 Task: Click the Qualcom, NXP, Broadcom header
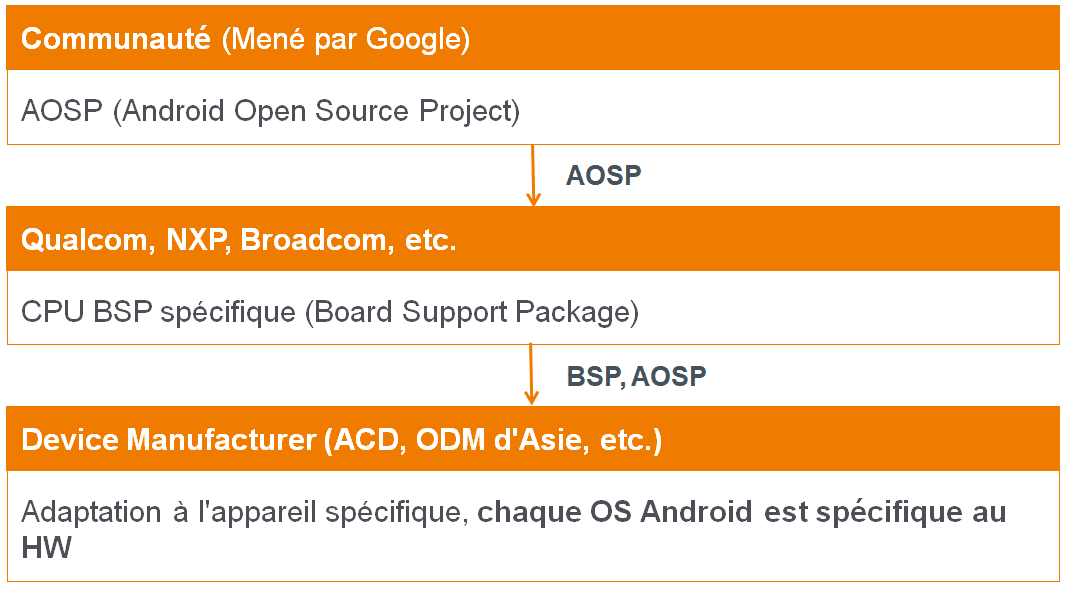point(532,239)
